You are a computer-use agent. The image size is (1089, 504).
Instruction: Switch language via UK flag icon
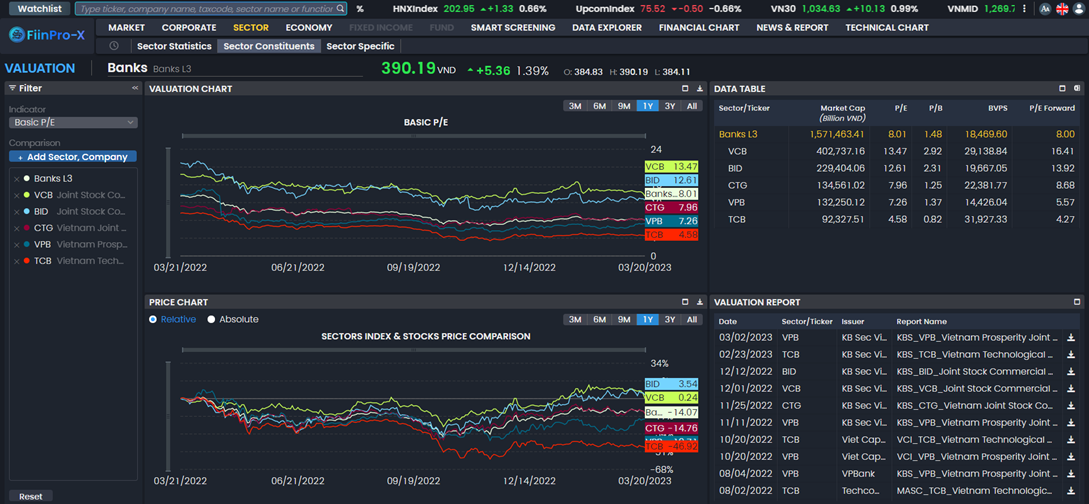pyautogui.click(x=1062, y=9)
